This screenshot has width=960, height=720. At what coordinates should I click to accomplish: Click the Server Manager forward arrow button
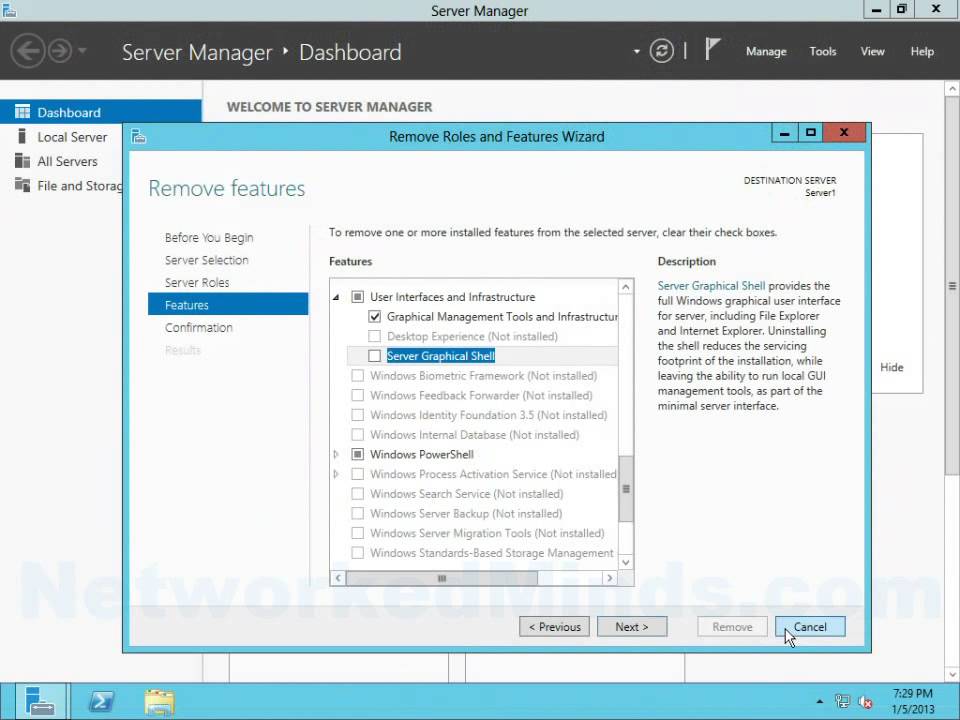pos(60,51)
